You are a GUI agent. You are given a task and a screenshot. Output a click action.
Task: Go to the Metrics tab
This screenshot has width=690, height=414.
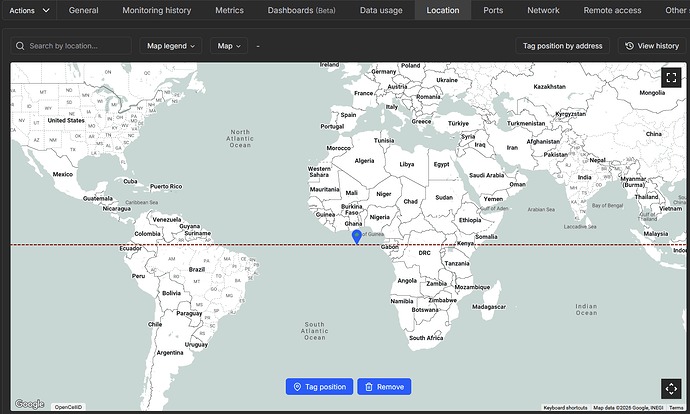click(x=229, y=10)
